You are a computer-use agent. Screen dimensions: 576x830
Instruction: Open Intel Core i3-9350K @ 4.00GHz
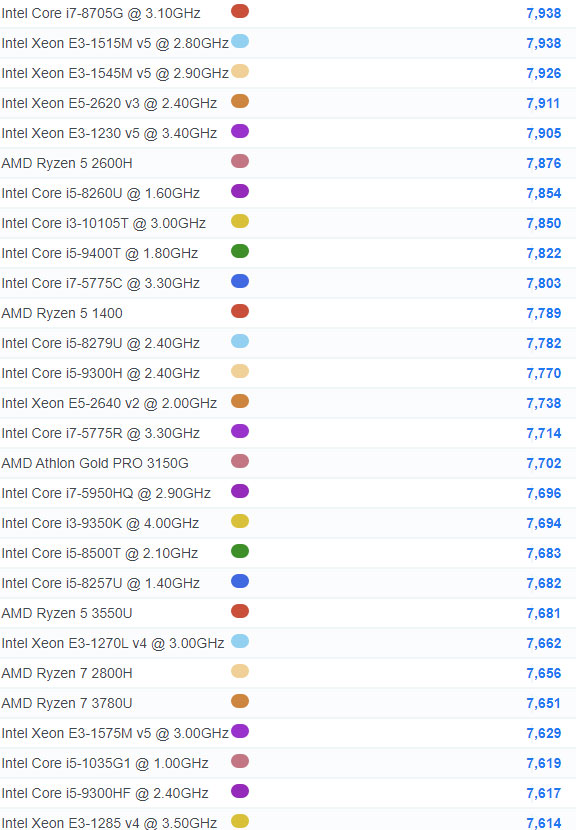[x=100, y=523]
